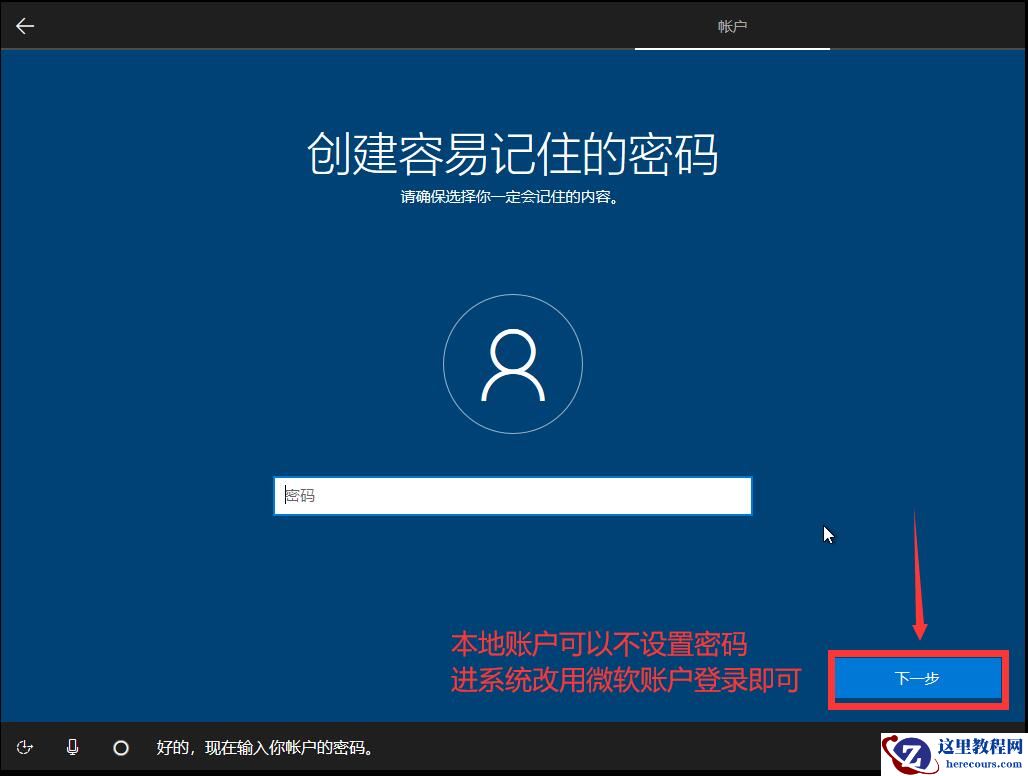Click the heading 创建容易记住的密码
The height and width of the screenshot is (776, 1028).
click(x=513, y=155)
